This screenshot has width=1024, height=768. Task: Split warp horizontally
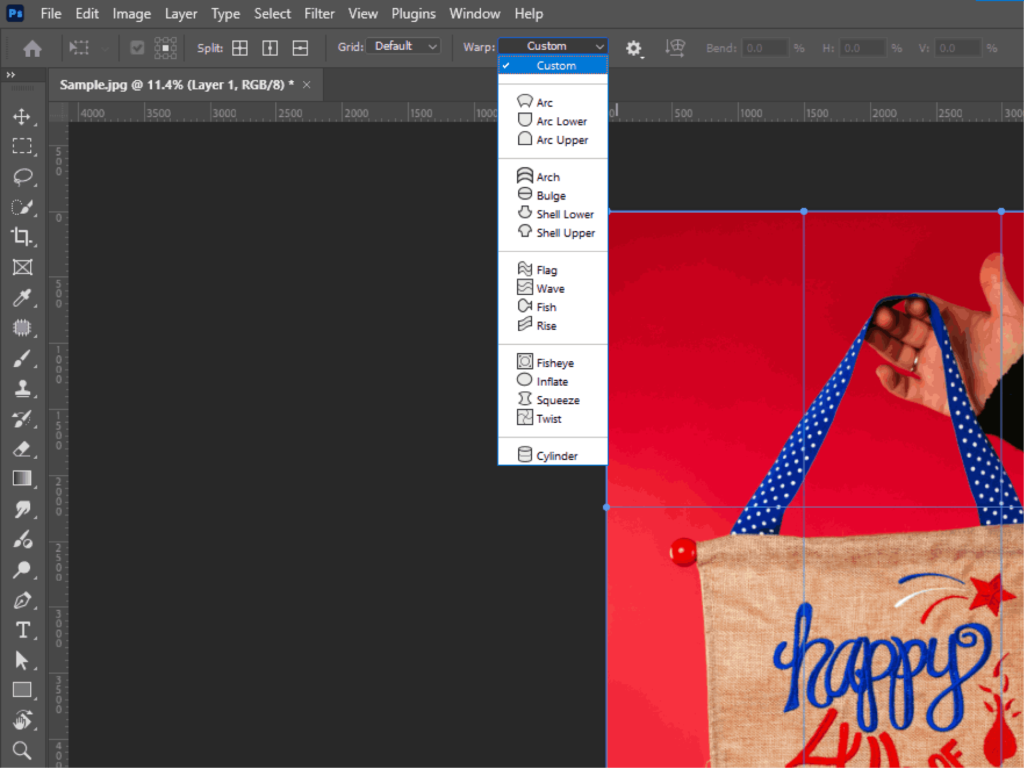tap(300, 48)
